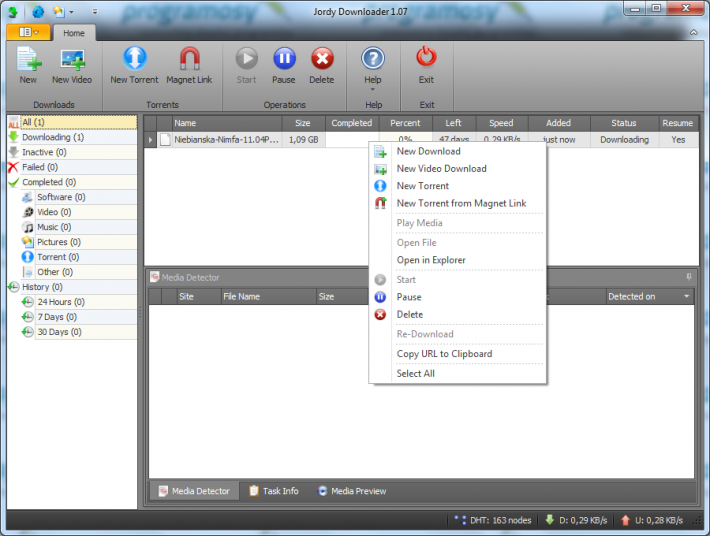Sort by Completed column header

pos(352,123)
